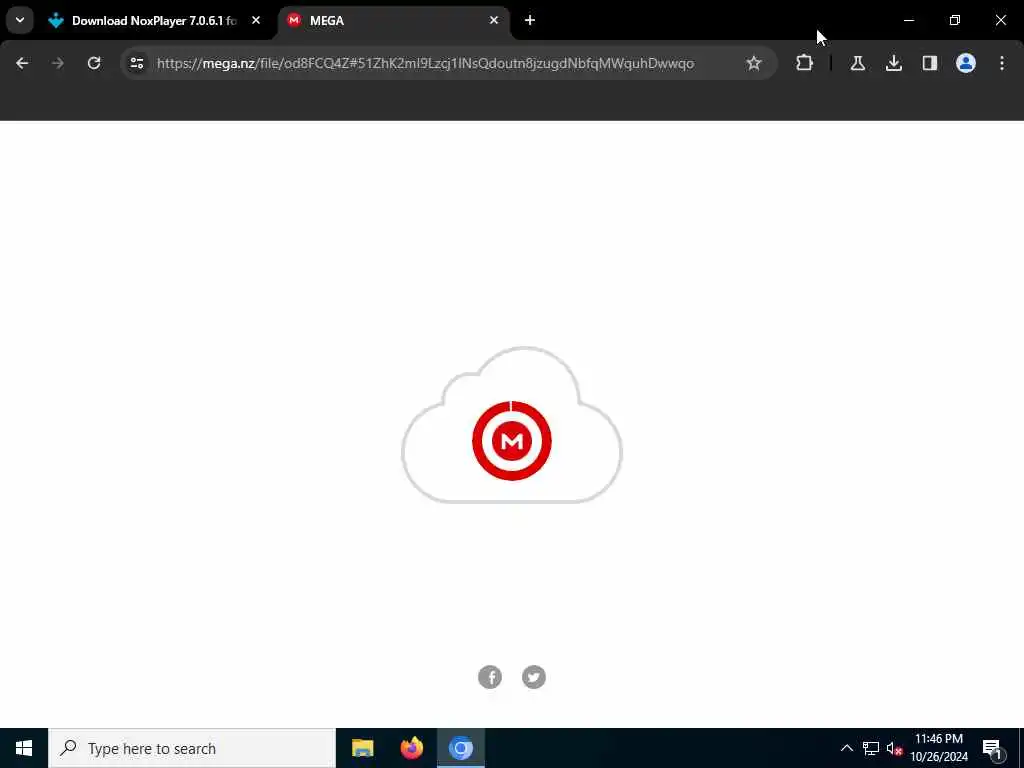
Task: Minimize the Chrome window
Action: pos(908,20)
